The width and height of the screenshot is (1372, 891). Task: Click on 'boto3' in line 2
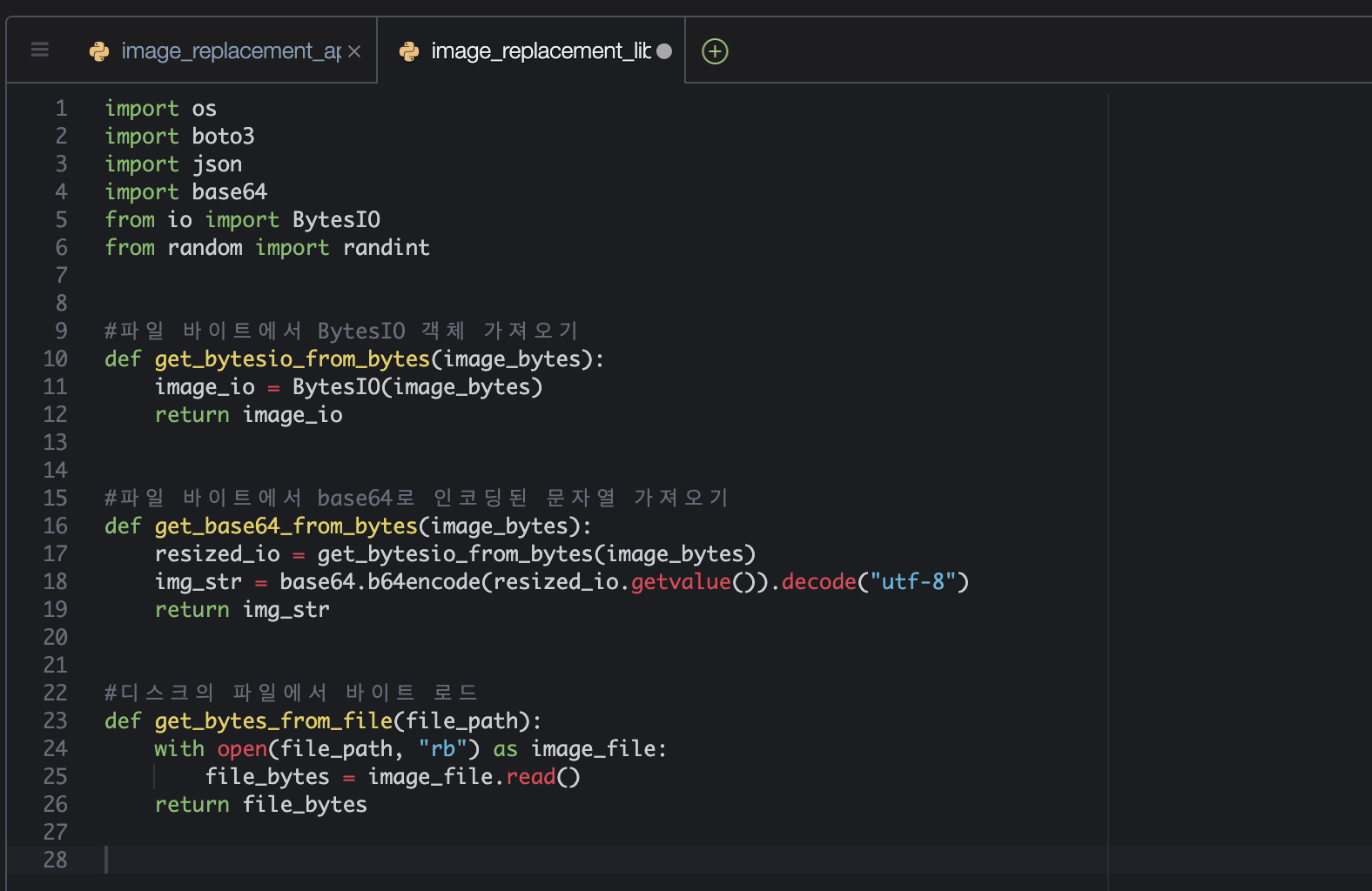coord(224,136)
